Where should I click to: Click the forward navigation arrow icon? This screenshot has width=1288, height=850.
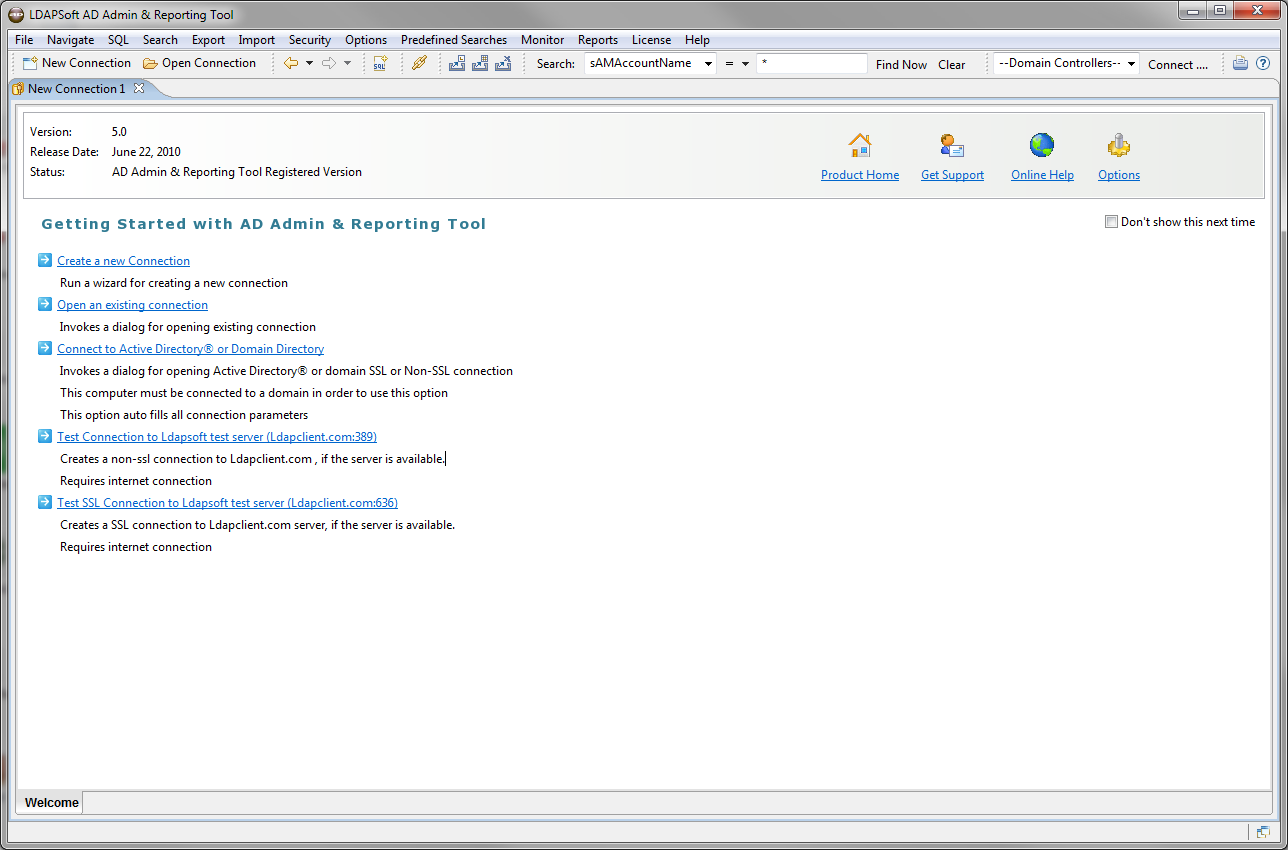click(329, 63)
